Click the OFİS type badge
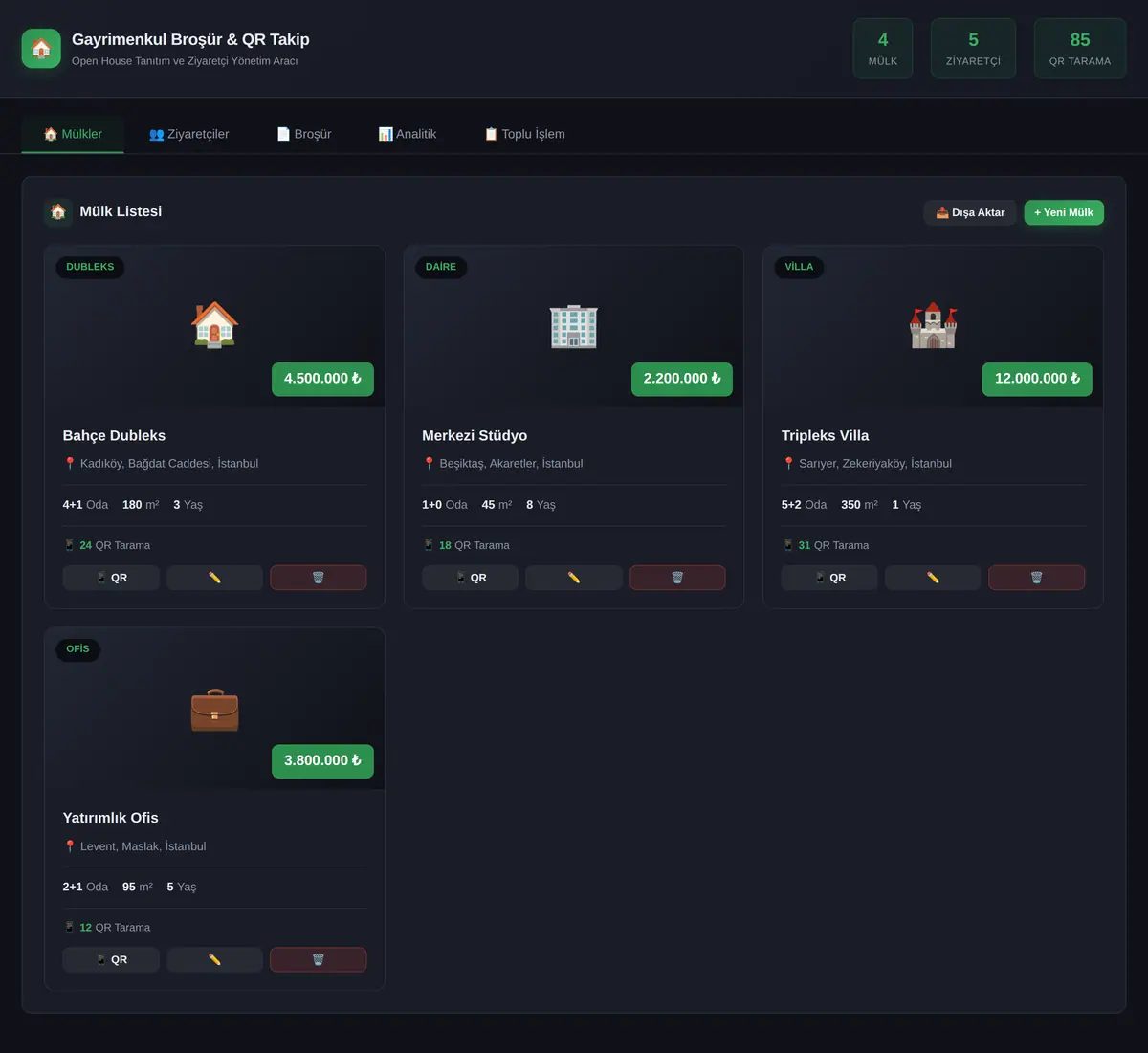1148x1053 pixels. [x=78, y=649]
